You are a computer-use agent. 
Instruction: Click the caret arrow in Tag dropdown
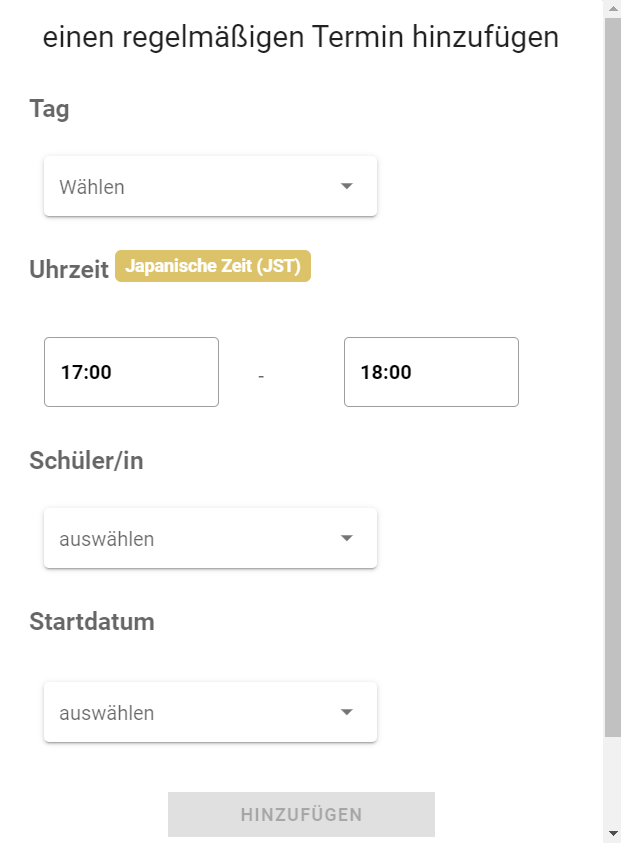[347, 186]
